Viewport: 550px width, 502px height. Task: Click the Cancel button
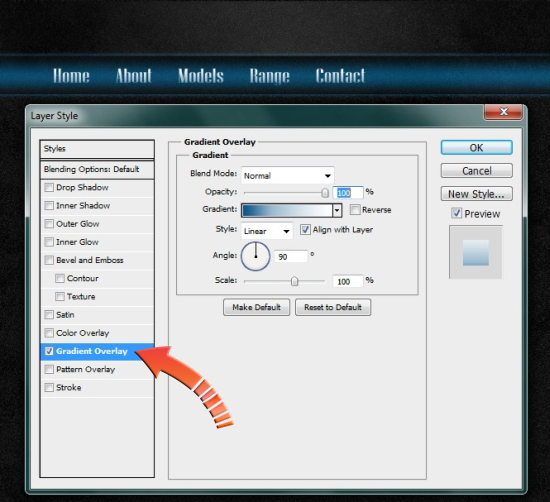pyautogui.click(x=476, y=171)
